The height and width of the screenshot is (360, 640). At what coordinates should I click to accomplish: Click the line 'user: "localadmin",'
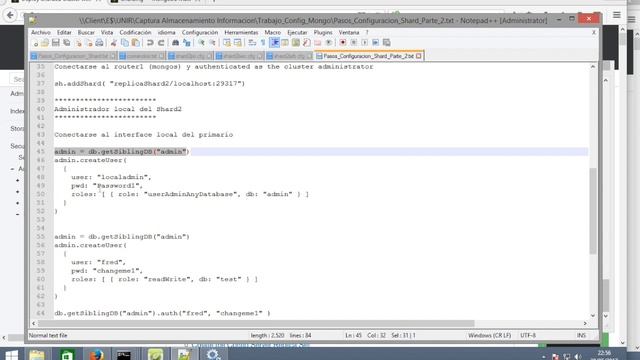[x=111, y=177]
